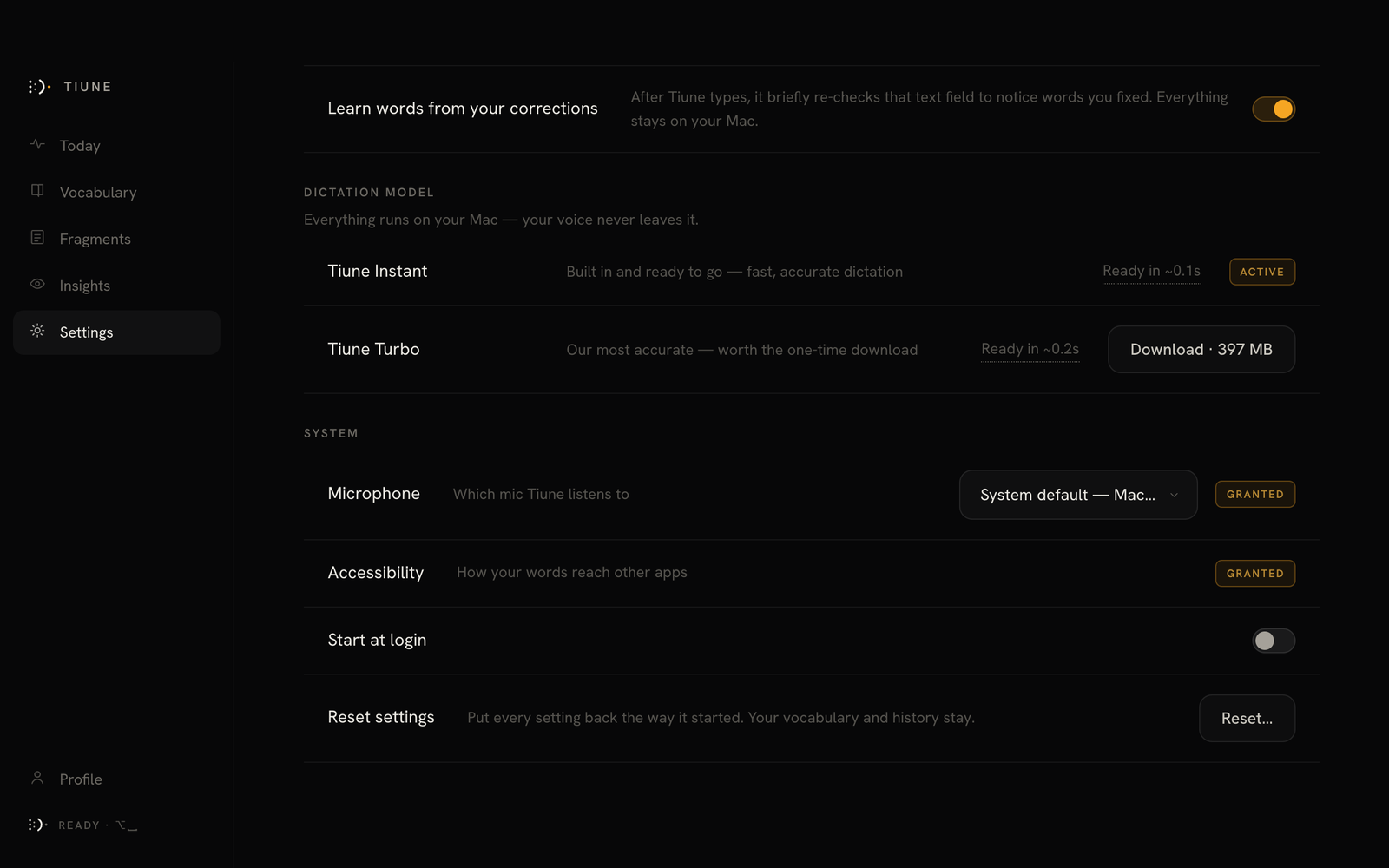
Task: Click the Profile person icon
Action: [x=37, y=778]
